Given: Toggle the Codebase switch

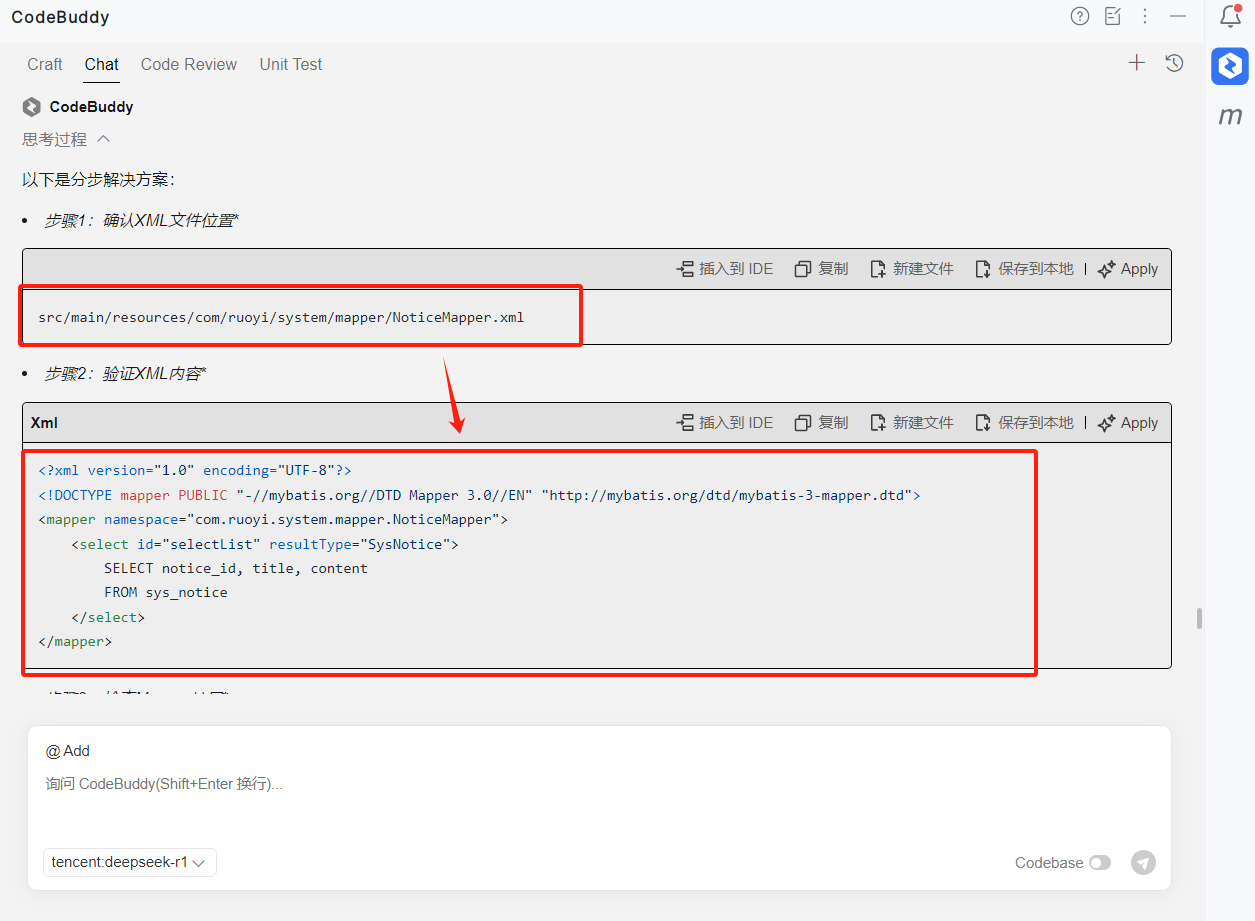Looking at the screenshot, I should click(1100, 863).
